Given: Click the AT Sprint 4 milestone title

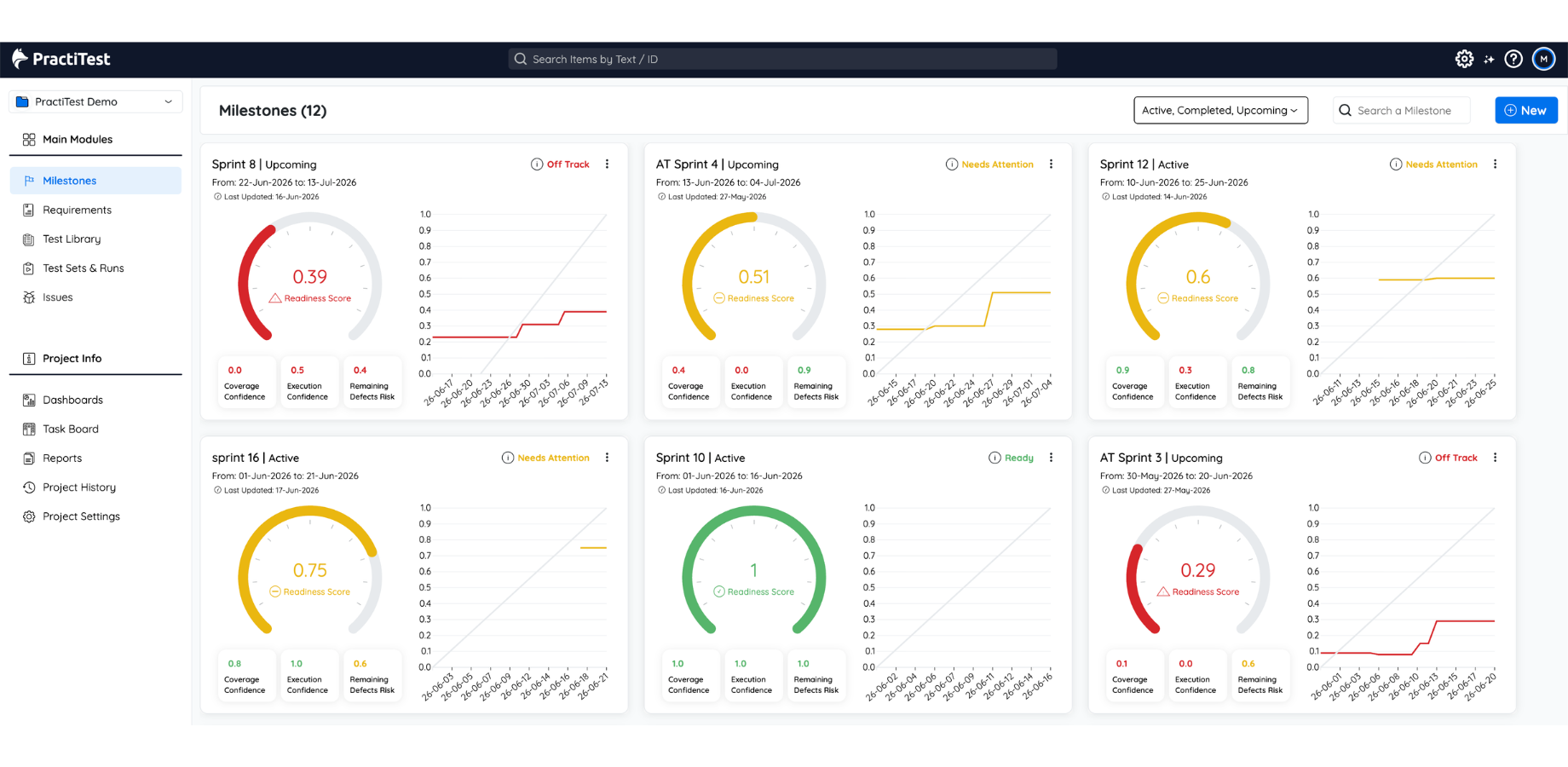Looking at the screenshot, I should pos(687,164).
